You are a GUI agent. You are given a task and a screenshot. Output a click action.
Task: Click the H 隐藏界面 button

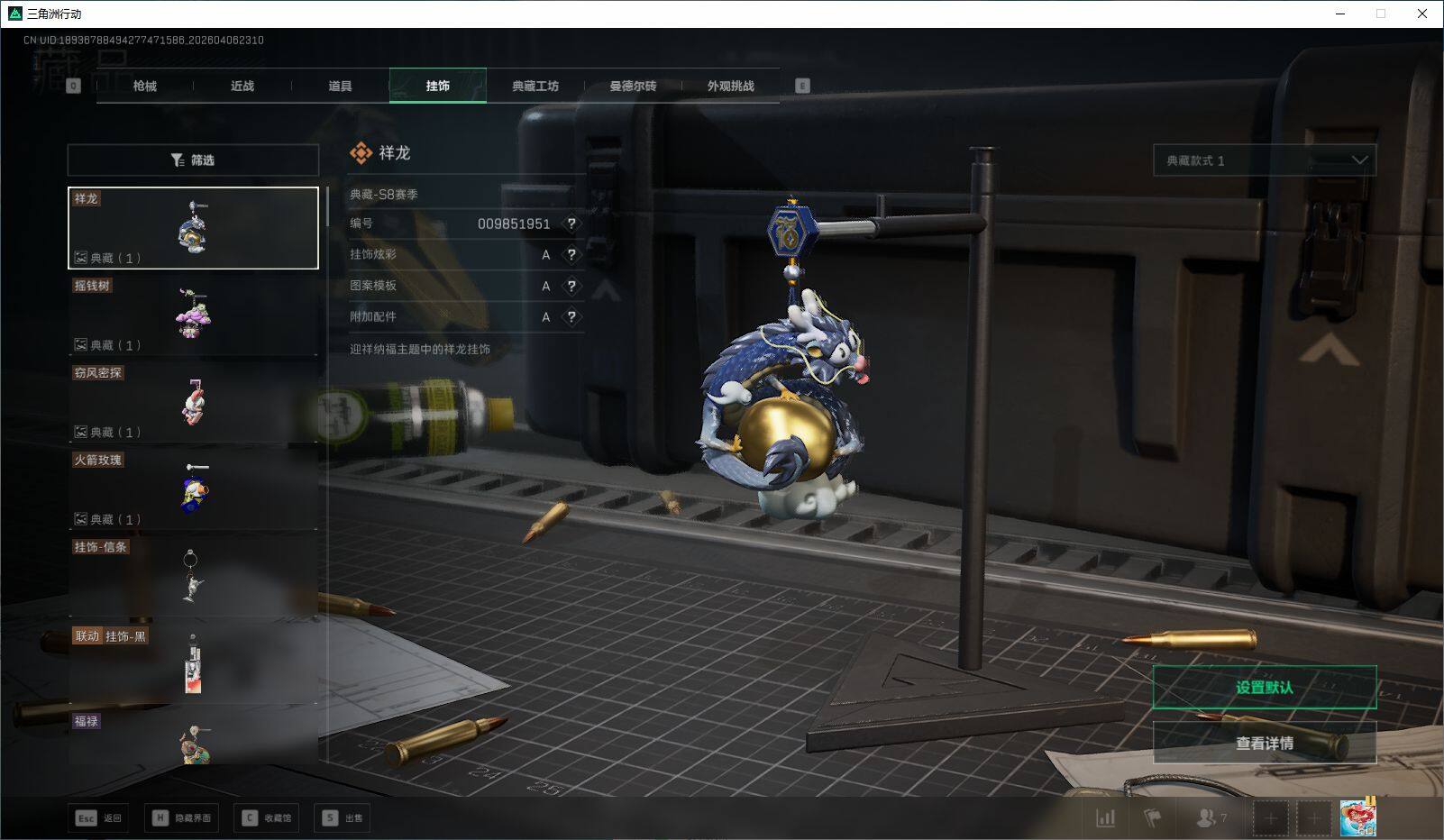[x=182, y=817]
